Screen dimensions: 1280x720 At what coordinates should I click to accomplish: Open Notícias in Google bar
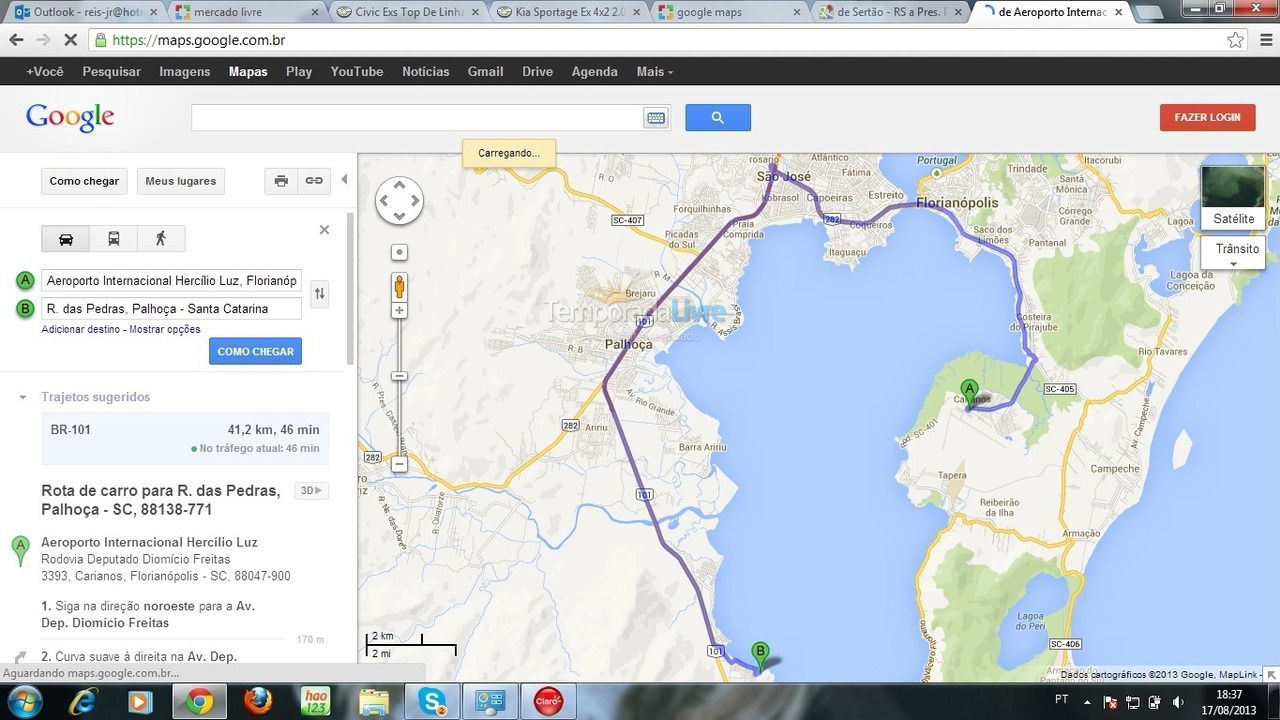(426, 71)
